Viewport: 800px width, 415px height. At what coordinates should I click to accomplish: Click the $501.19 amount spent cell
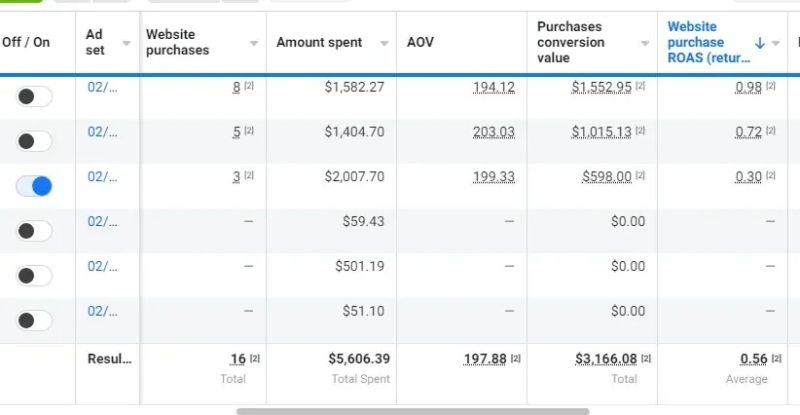pyautogui.click(x=359, y=266)
